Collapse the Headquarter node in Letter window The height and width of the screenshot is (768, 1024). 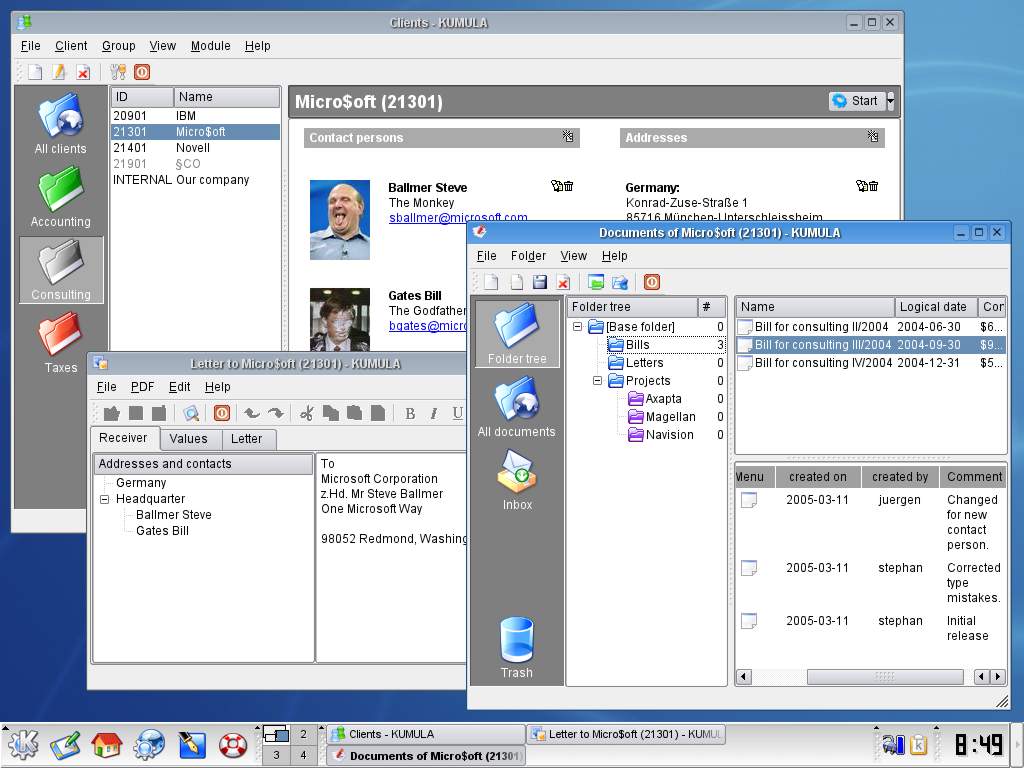104,499
